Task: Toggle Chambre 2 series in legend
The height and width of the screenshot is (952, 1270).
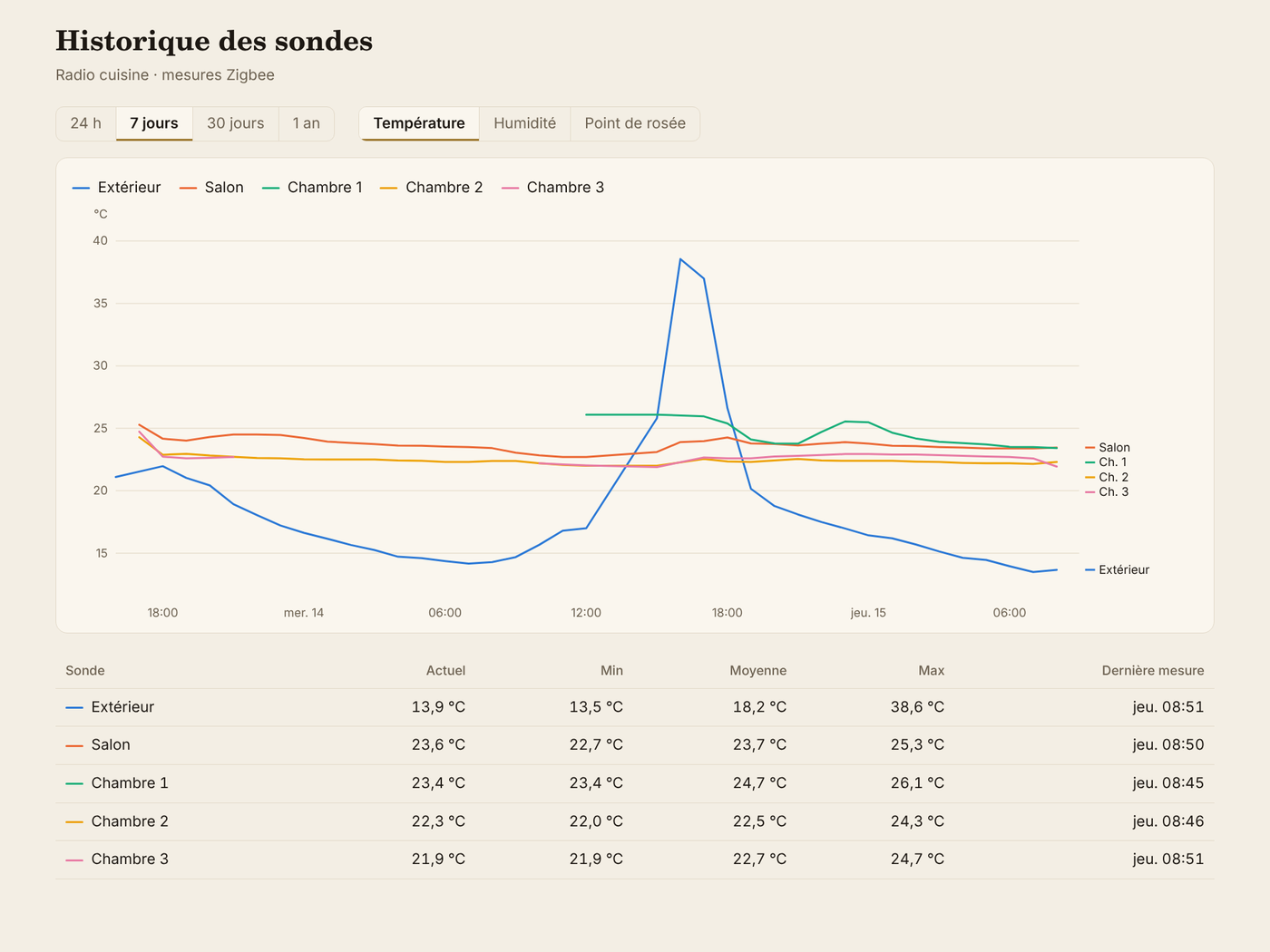Action: click(x=431, y=188)
